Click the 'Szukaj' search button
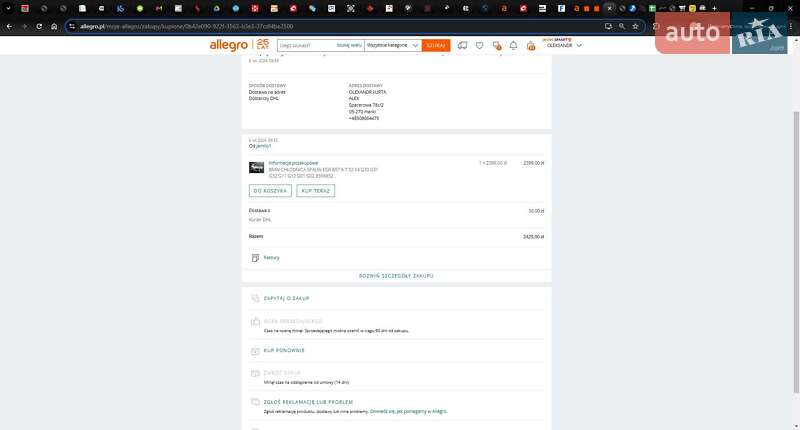The width and height of the screenshot is (800, 430). click(435, 45)
